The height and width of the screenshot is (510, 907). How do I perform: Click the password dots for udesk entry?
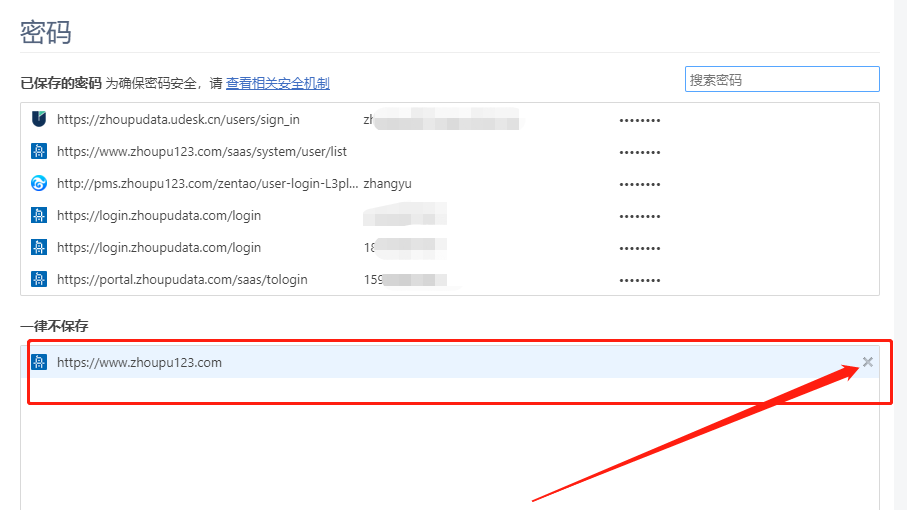click(640, 120)
